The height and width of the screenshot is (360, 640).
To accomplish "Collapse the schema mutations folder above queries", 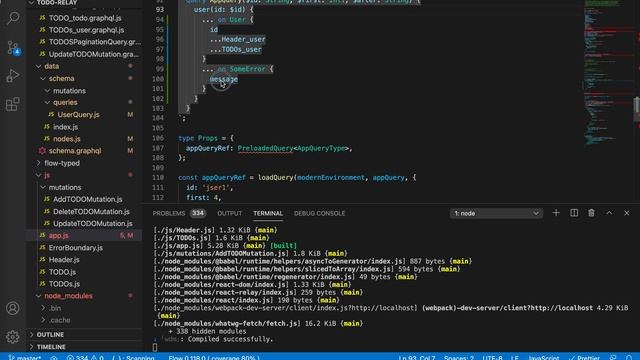I will 69,91.
